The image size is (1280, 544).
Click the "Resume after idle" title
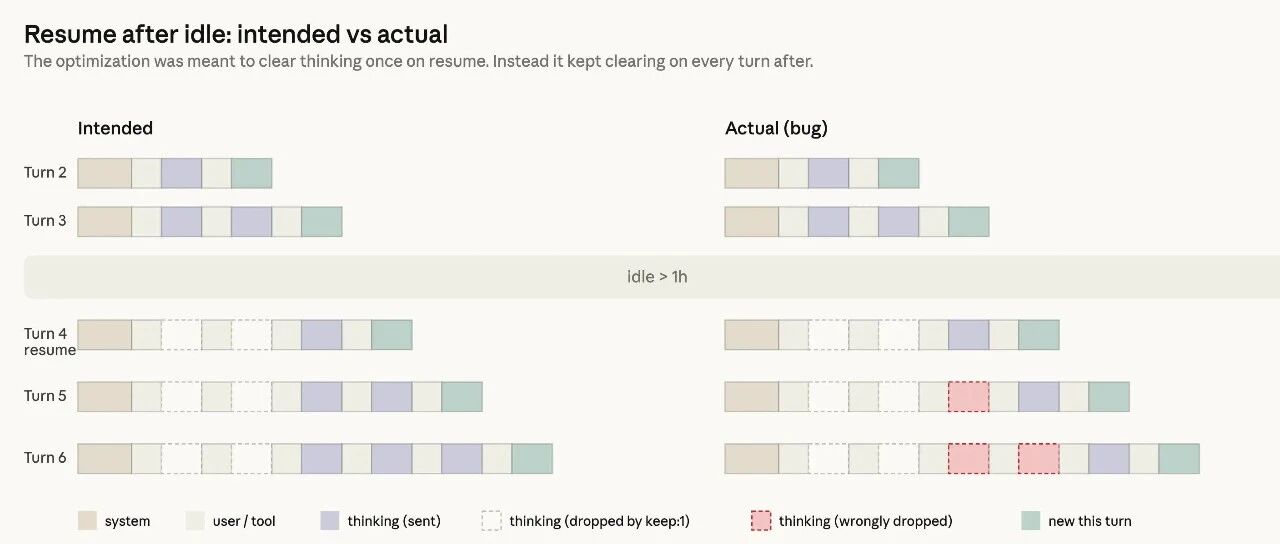[235, 34]
